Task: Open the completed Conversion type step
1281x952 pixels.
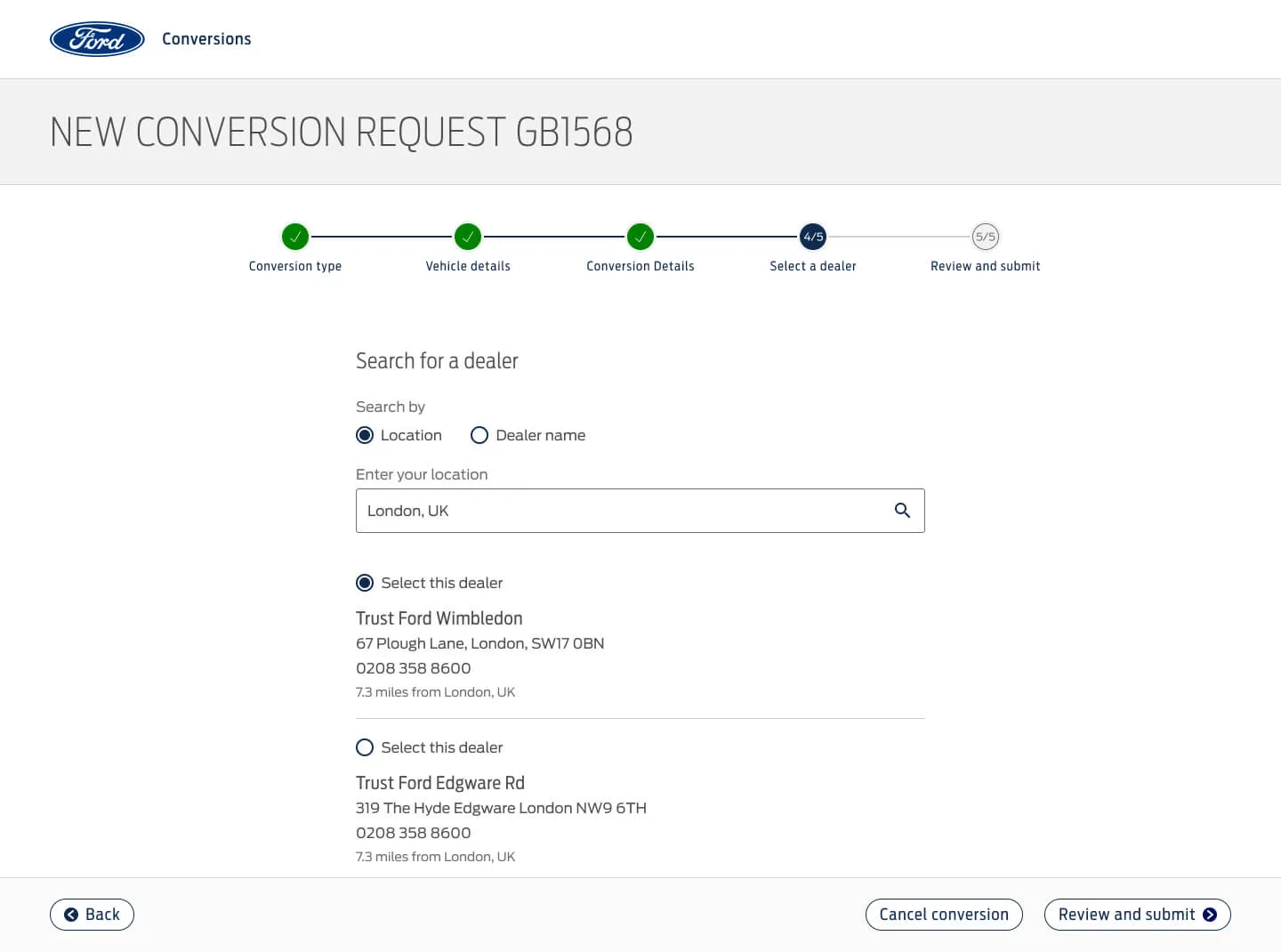Action: [295, 237]
